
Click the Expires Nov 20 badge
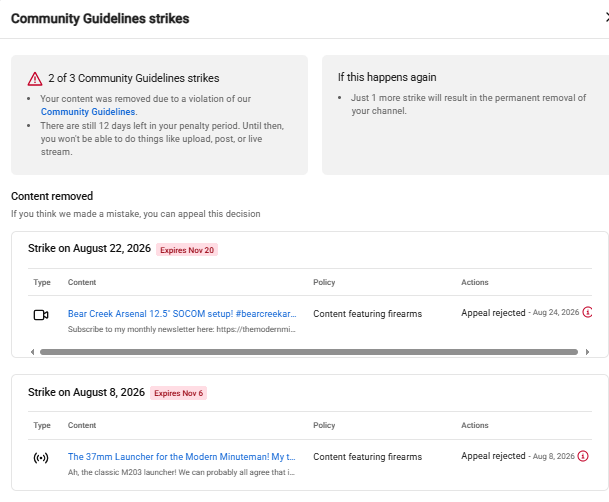click(187, 250)
